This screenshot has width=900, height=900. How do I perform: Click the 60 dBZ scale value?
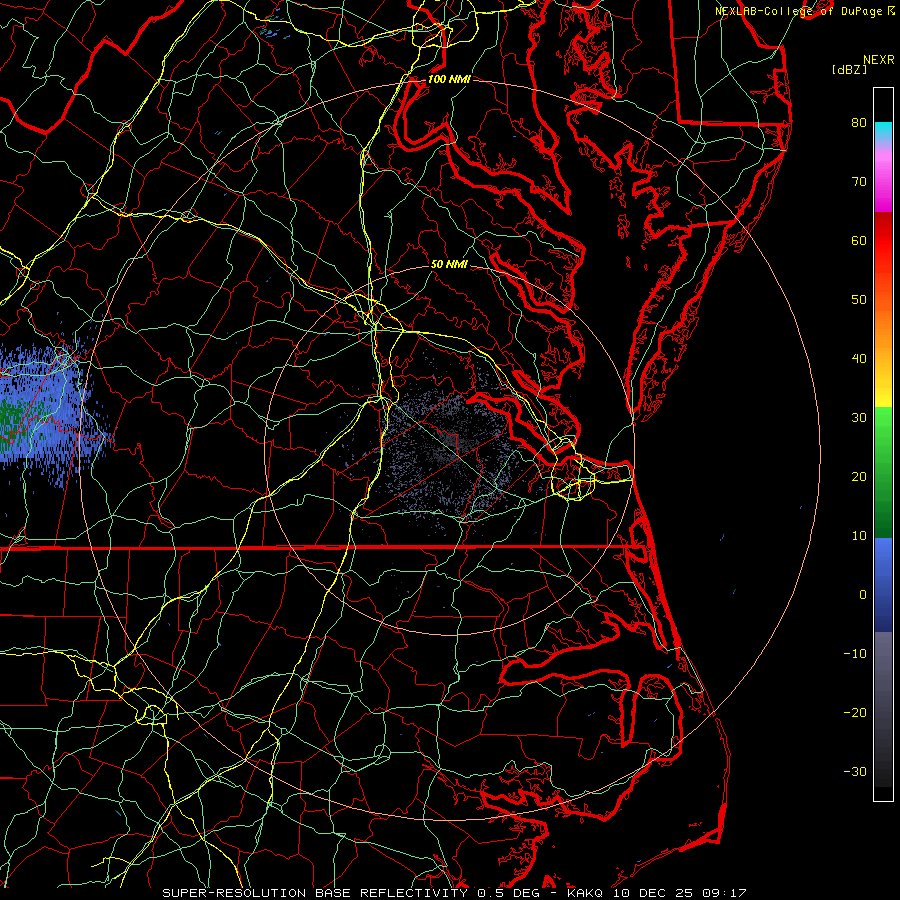coord(859,240)
